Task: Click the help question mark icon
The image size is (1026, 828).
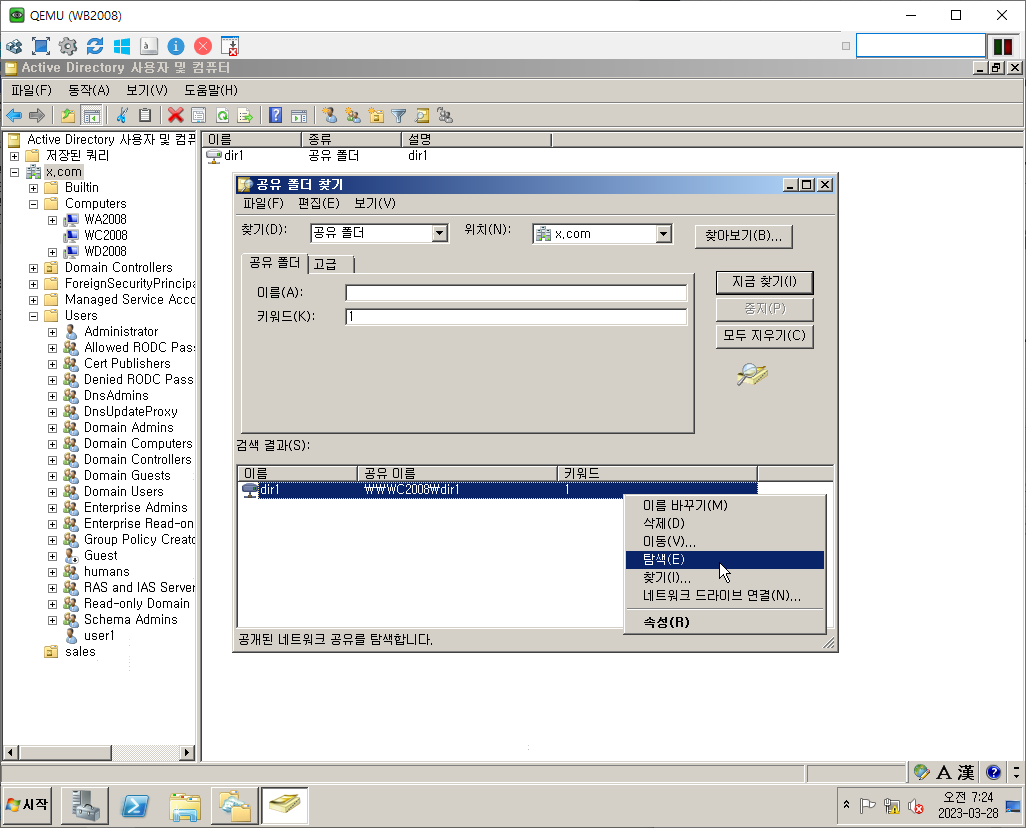Action: (275, 116)
